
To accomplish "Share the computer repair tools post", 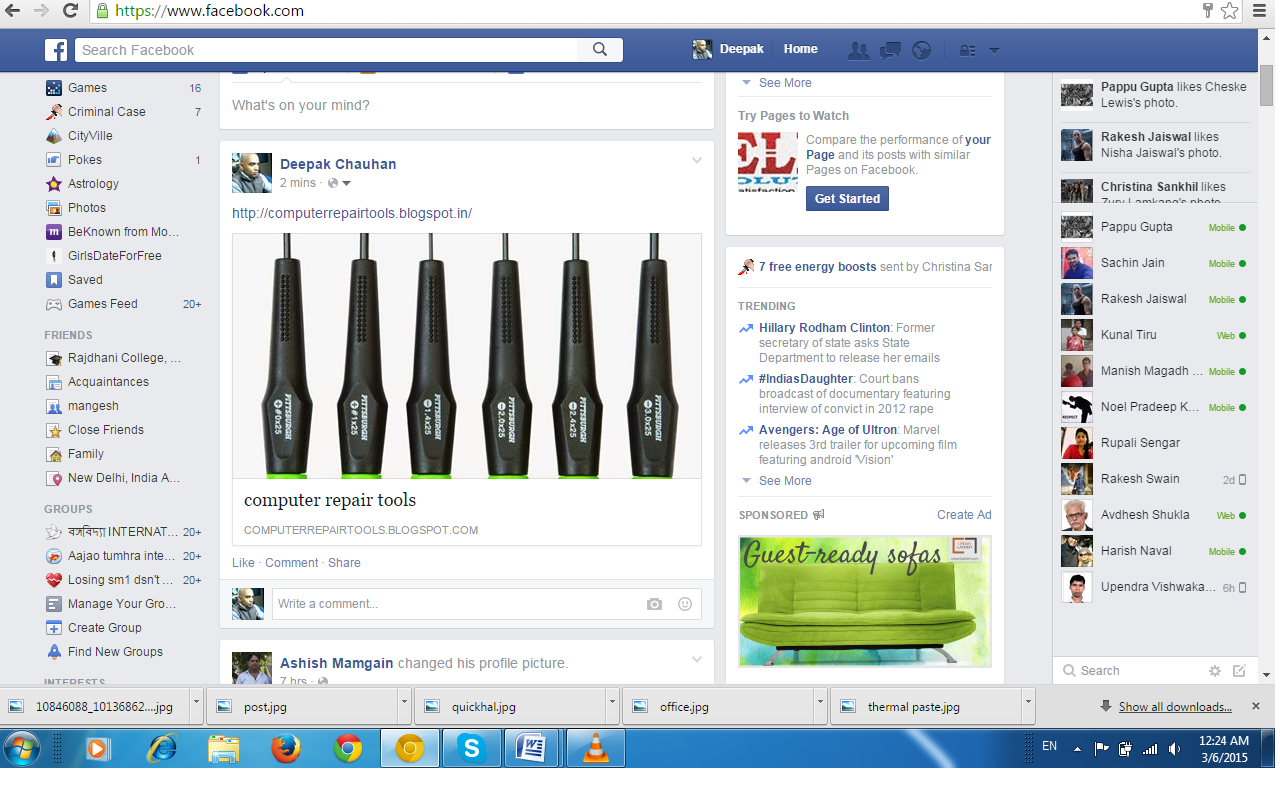I will [x=344, y=562].
